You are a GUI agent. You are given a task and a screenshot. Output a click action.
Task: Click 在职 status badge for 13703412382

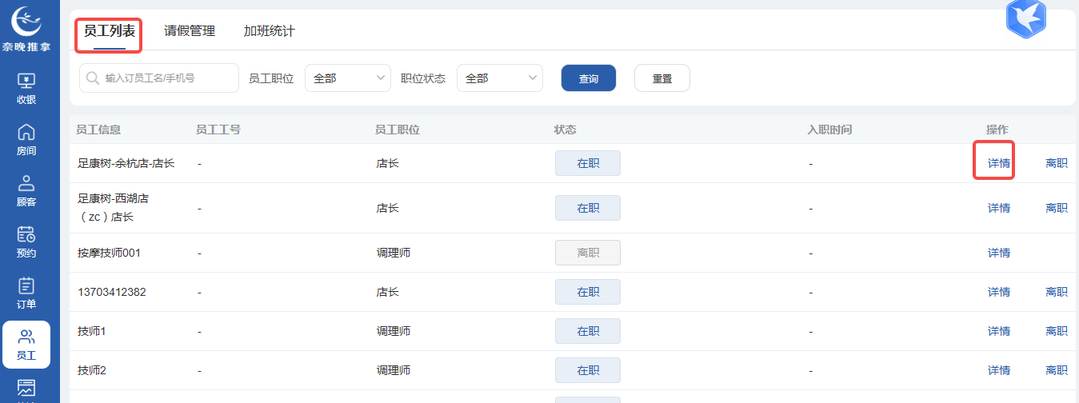click(x=588, y=292)
